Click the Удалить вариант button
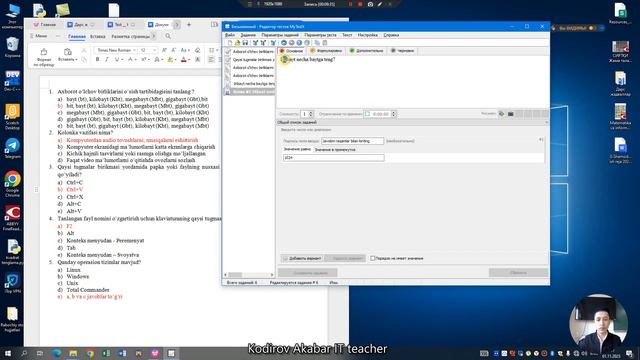 pyautogui.click(x=345, y=258)
